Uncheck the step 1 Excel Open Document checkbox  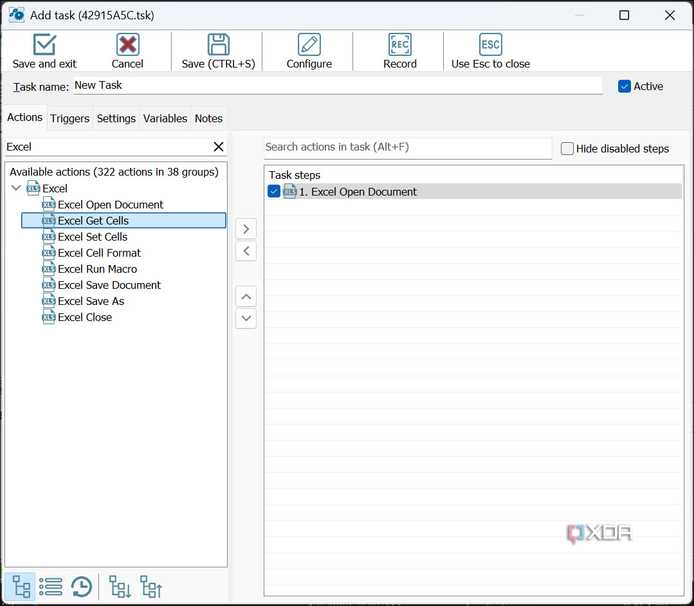tap(274, 192)
